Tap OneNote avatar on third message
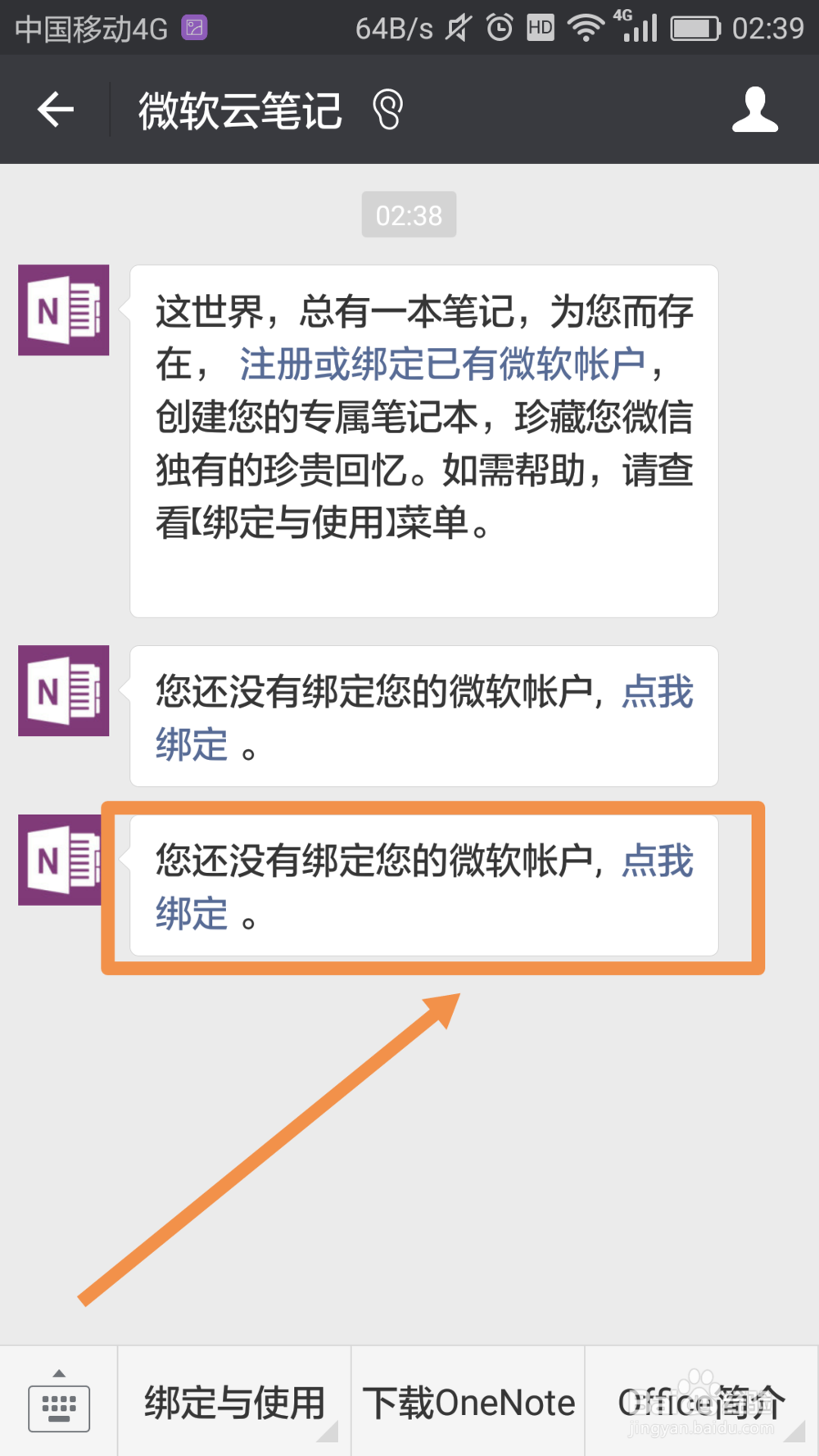 61,860
